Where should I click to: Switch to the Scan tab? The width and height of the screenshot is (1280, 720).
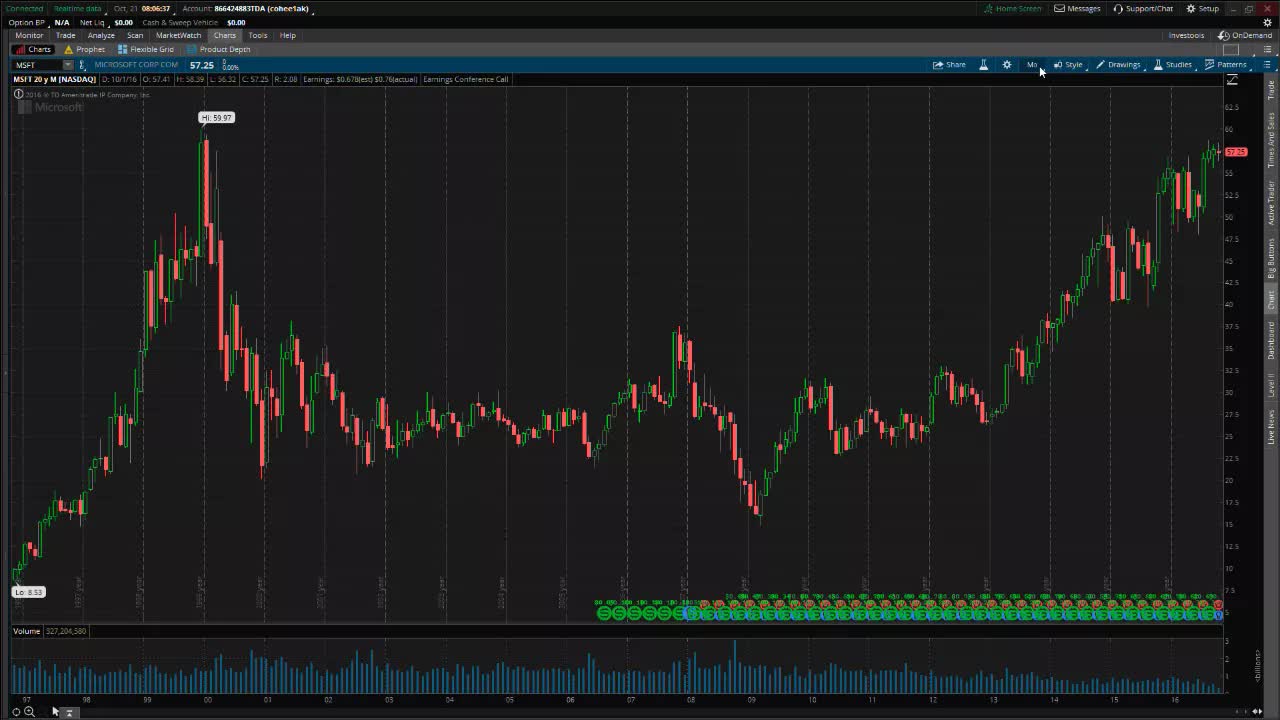coord(135,35)
